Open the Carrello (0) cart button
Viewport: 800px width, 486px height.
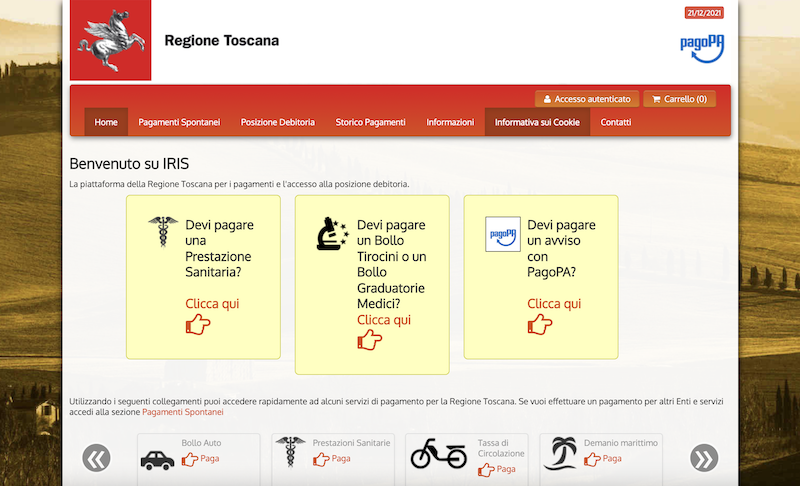pyautogui.click(x=679, y=99)
